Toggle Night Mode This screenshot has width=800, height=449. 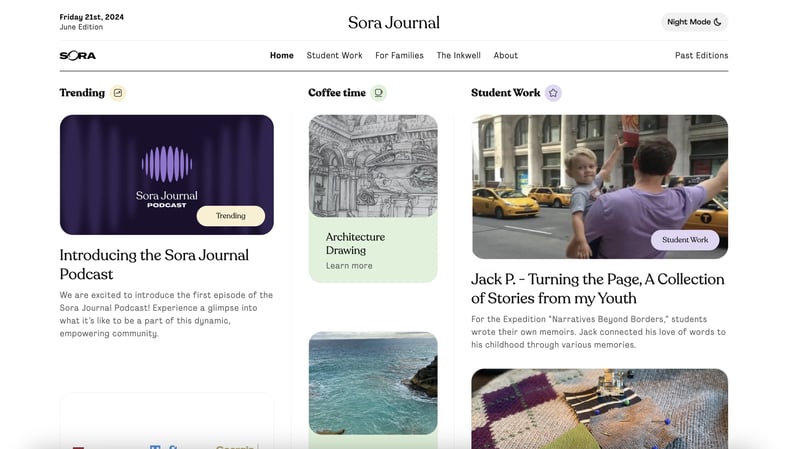tap(694, 22)
